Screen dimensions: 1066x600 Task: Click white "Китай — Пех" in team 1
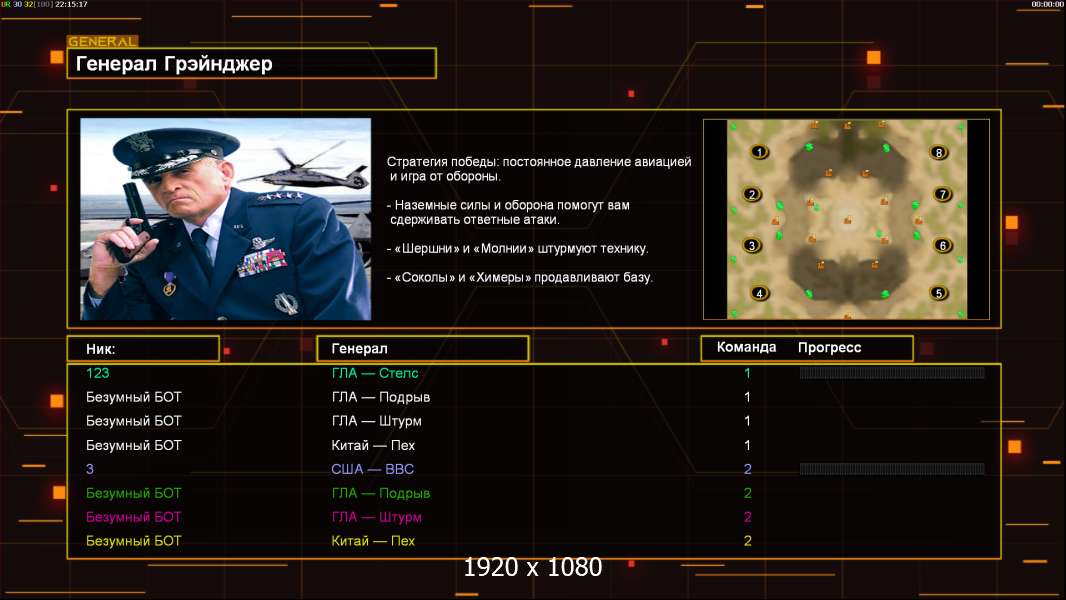pyautogui.click(x=373, y=445)
